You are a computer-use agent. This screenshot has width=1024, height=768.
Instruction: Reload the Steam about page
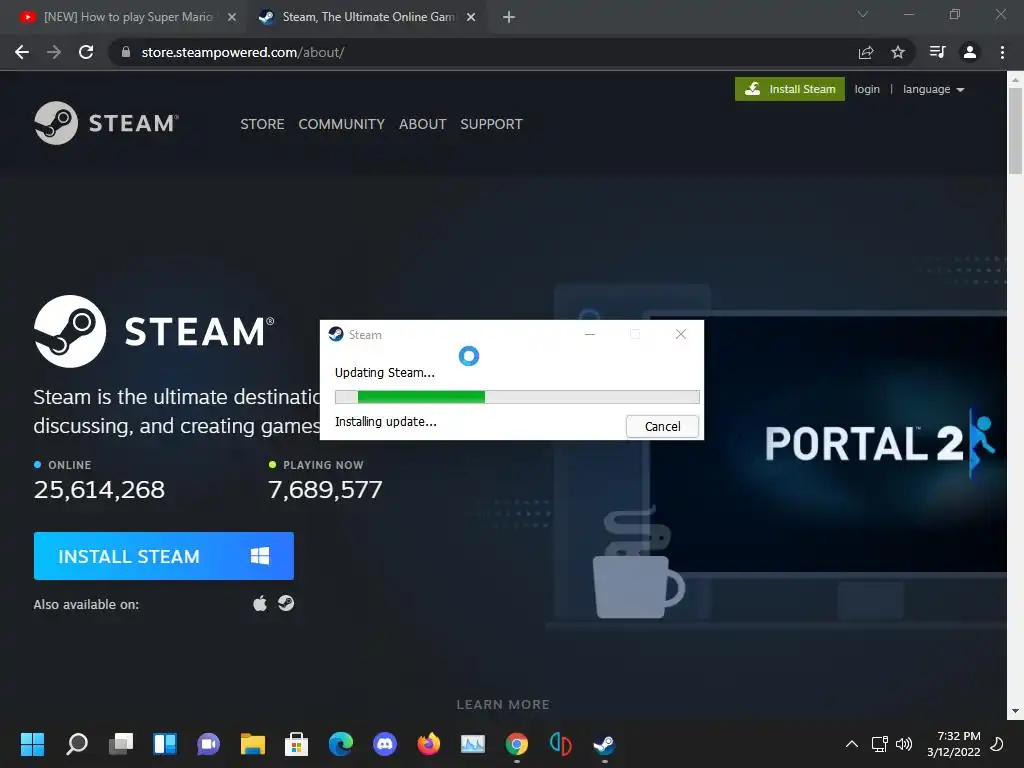click(x=86, y=52)
